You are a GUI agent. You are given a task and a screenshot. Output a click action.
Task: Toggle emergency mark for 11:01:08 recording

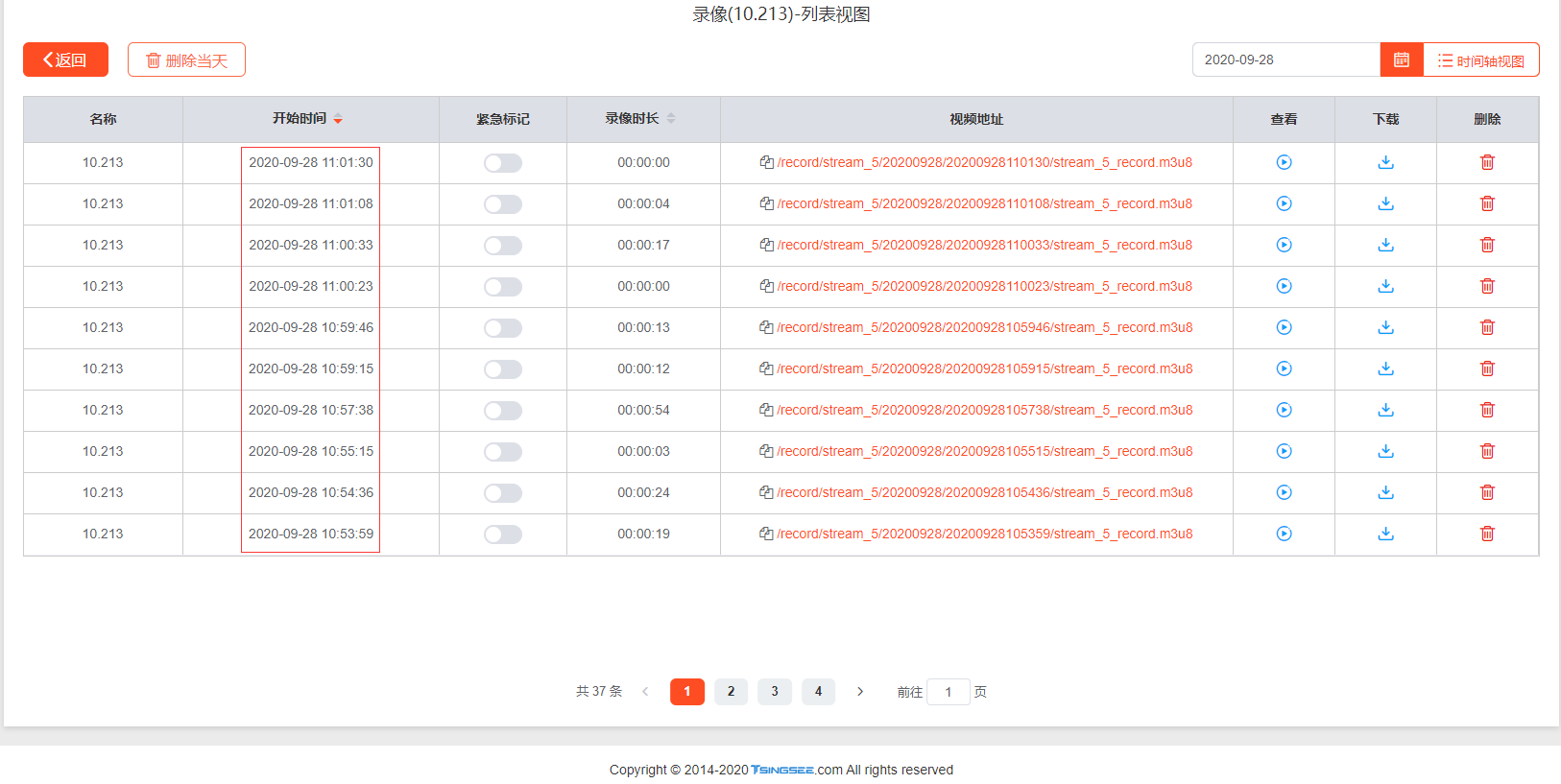click(x=503, y=204)
